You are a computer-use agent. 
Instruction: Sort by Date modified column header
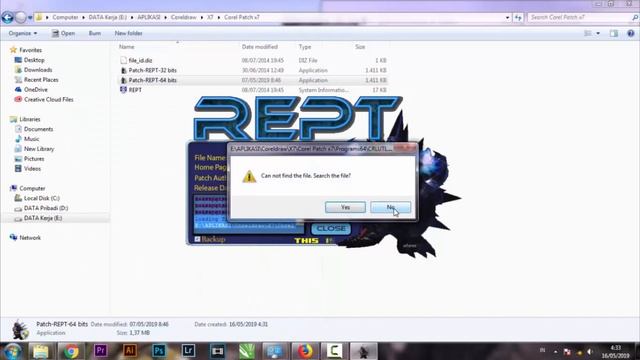(260, 47)
